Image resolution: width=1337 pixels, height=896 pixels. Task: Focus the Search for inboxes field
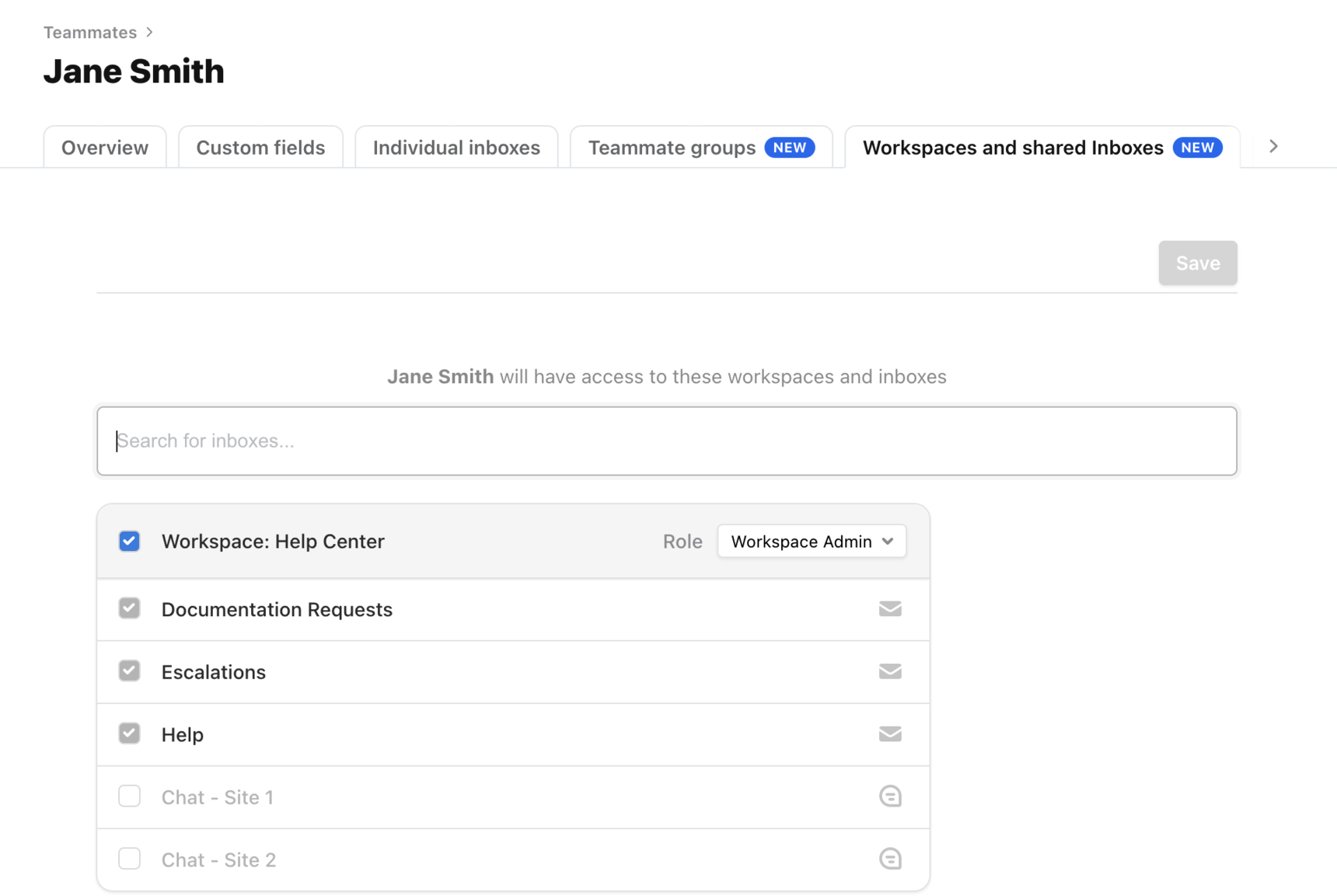coord(667,441)
